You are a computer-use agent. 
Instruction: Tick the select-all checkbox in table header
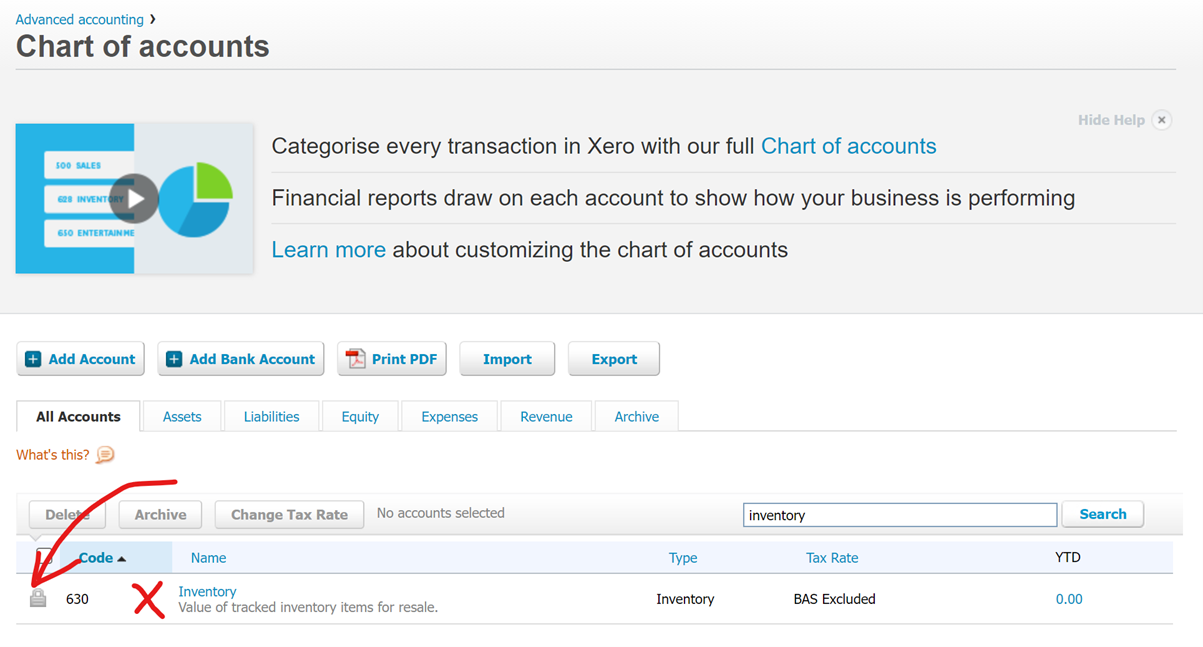coord(44,557)
